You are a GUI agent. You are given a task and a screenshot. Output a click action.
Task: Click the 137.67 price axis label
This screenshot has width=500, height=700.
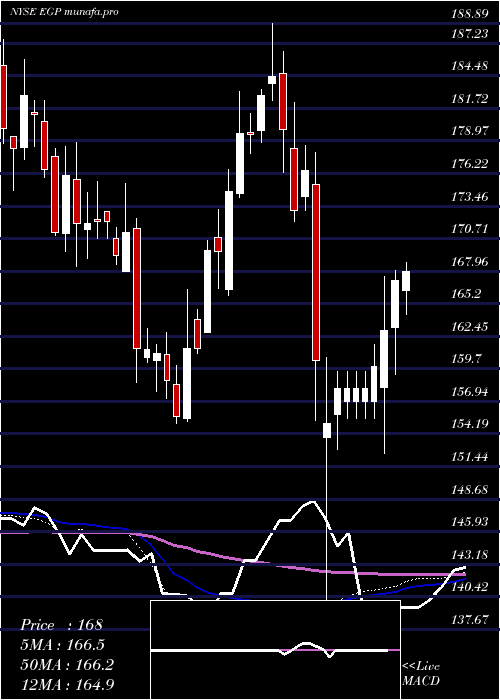click(x=469, y=620)
